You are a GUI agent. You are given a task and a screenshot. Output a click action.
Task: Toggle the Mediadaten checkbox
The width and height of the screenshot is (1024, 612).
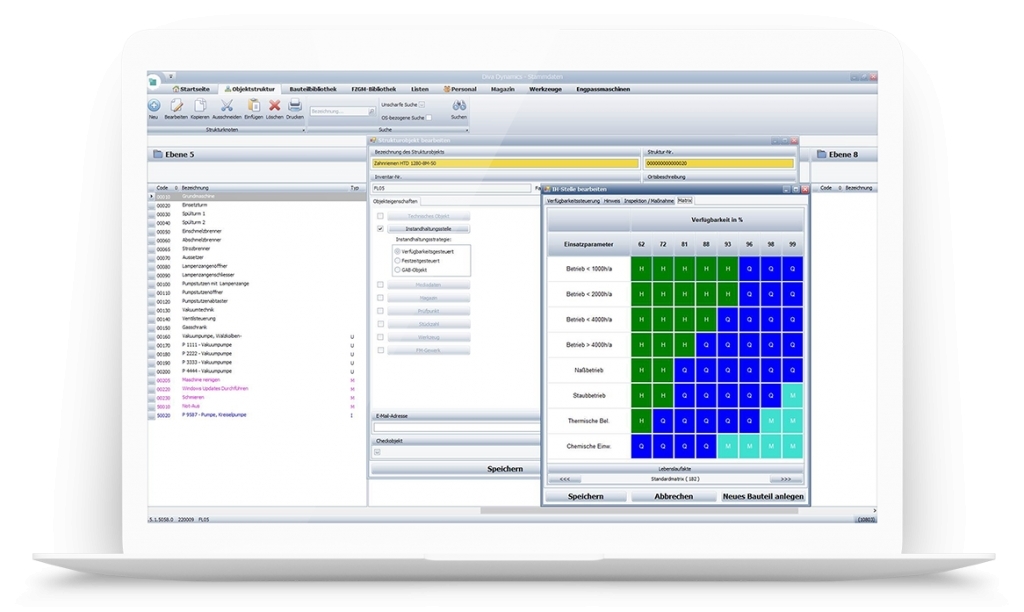point(380,285)
